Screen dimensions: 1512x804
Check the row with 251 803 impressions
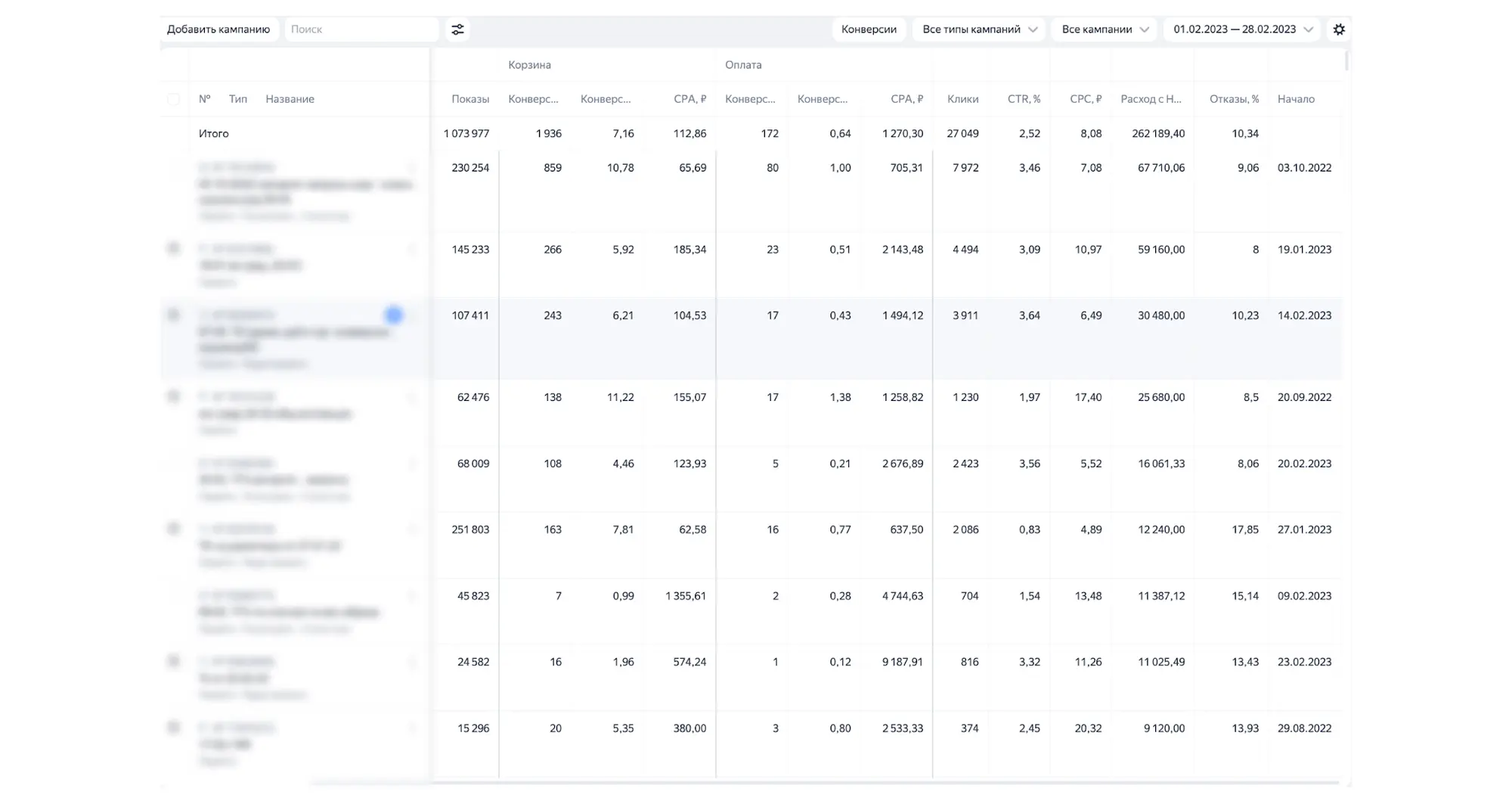(x=174, y=529)
